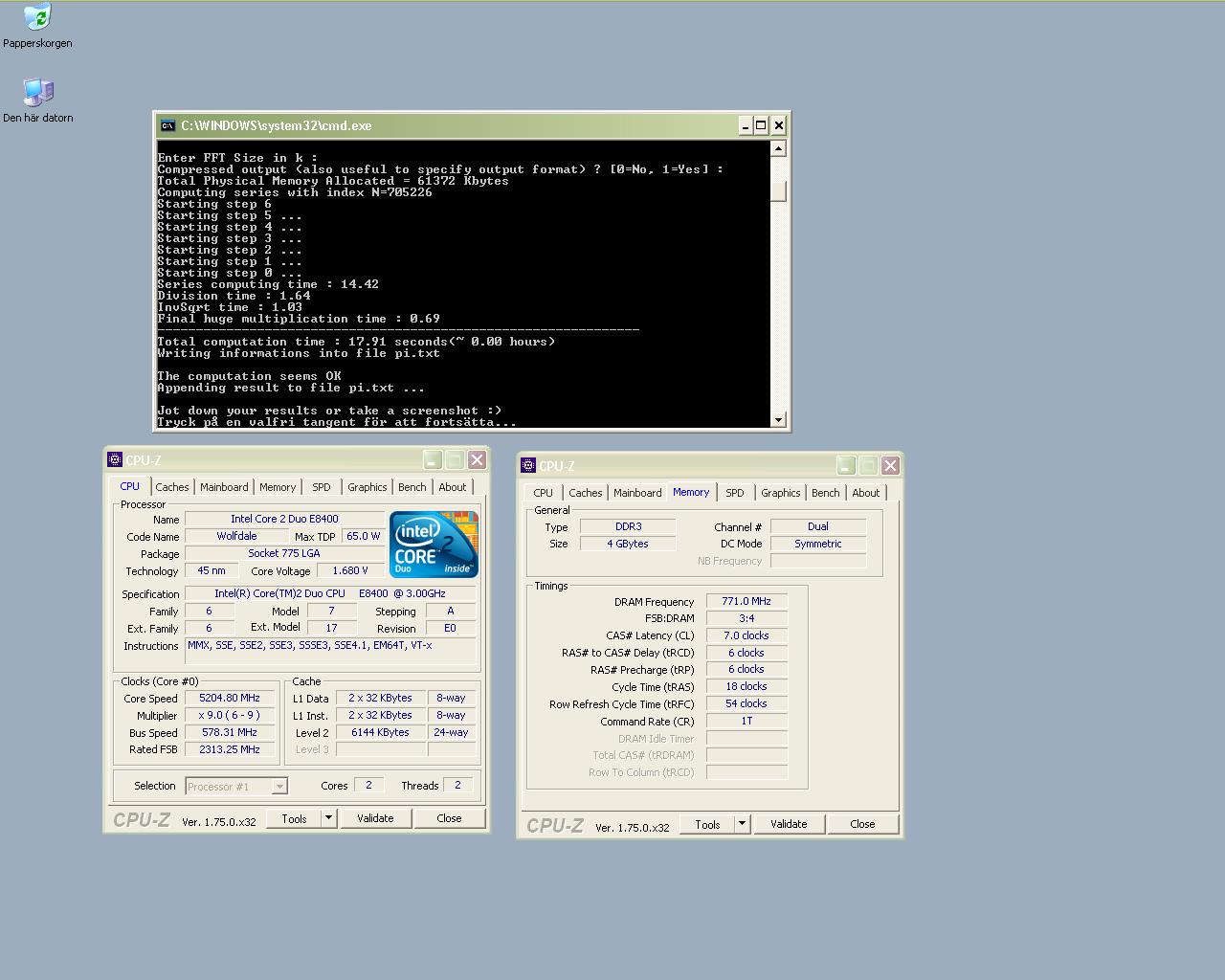Image resolution: width=1225 pixels, height=980 pixels.
Task: Click Close button in left CPU-Z
Action: pos(449,818)
